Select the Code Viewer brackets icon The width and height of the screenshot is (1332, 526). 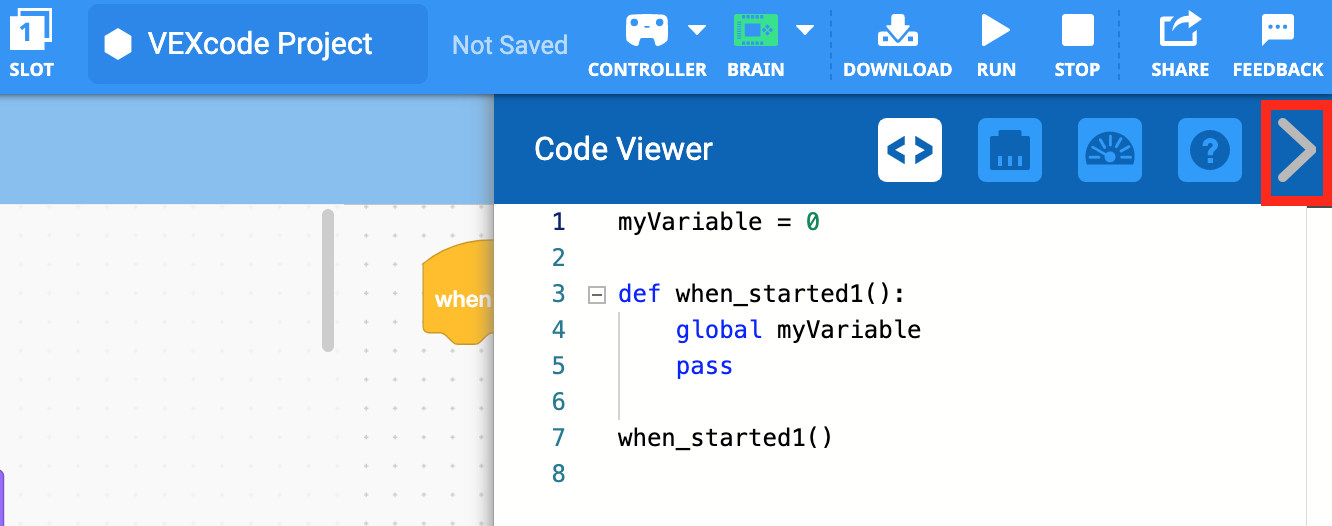pyautogui.click(x=910, y=150)
